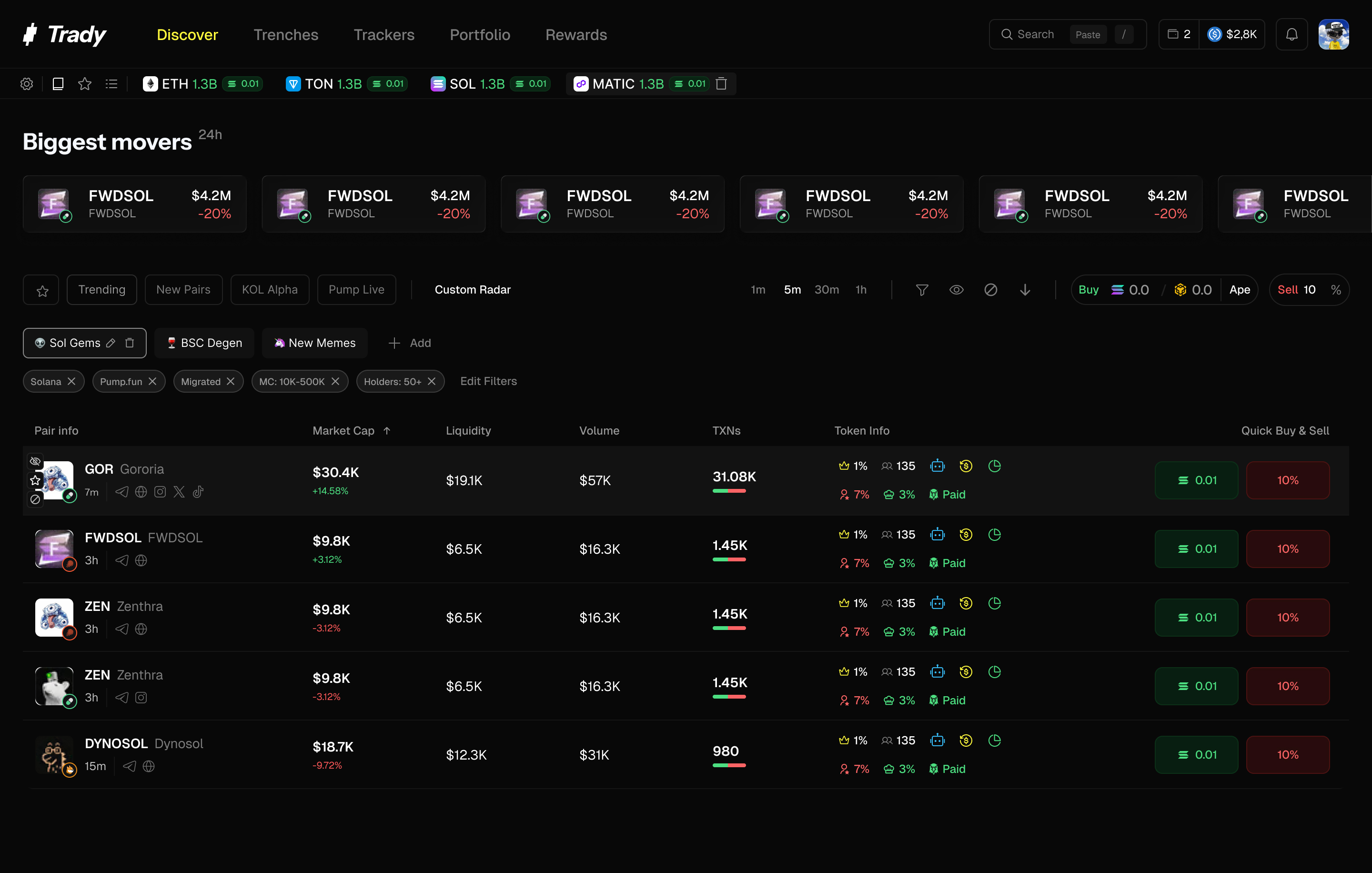Select KOL Alpha filter
Image resolution: width=1372 pixels, height=873 pixels.
pos(270,290)
